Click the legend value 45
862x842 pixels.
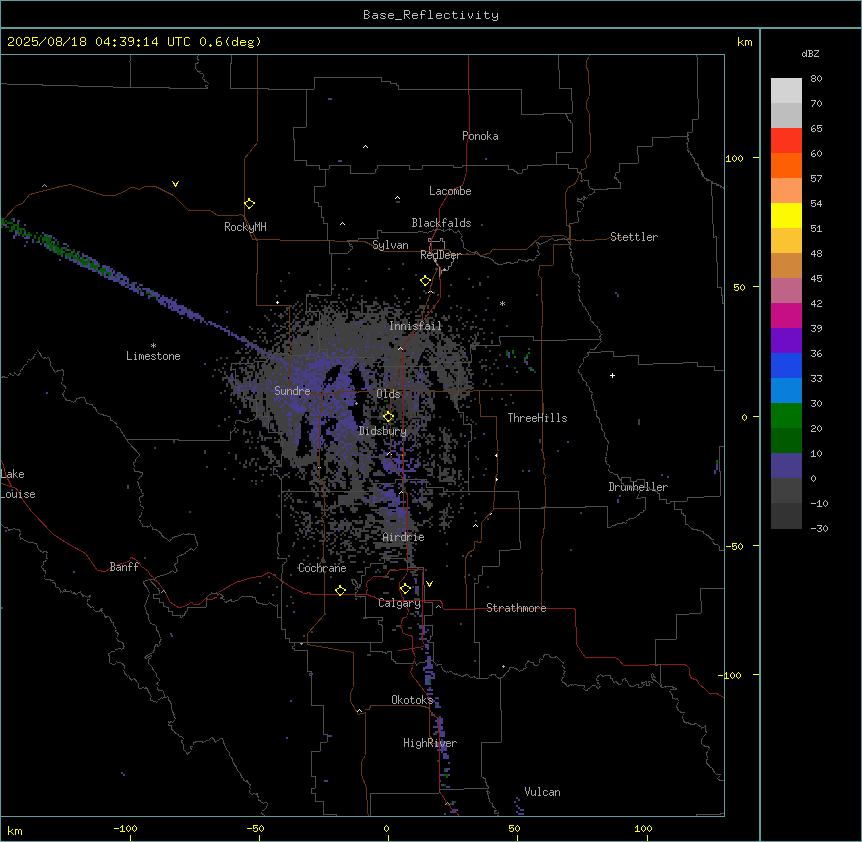816,279
